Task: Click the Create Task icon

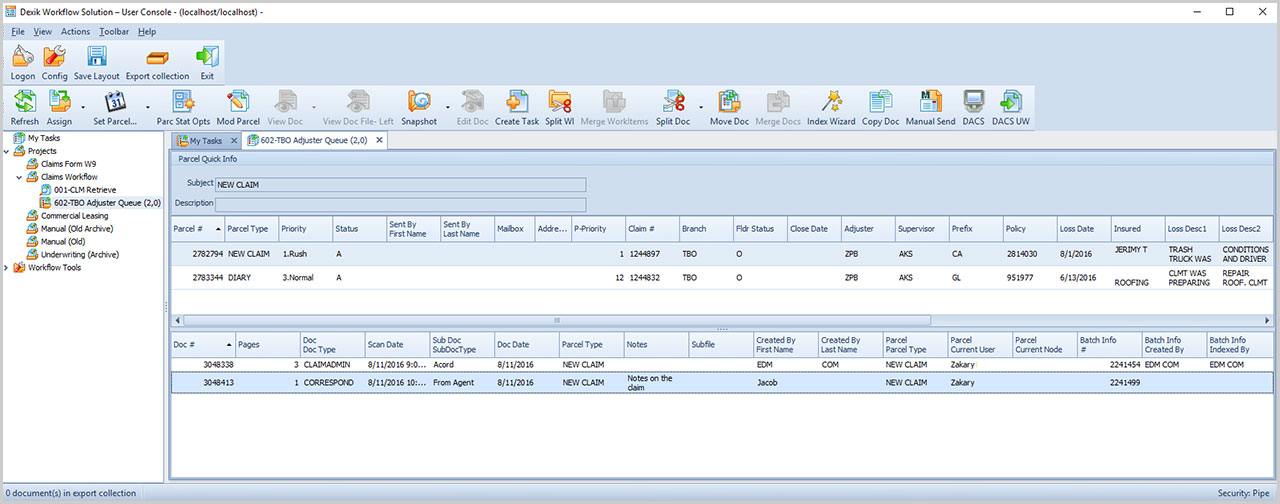Action: tap(516, 101)
